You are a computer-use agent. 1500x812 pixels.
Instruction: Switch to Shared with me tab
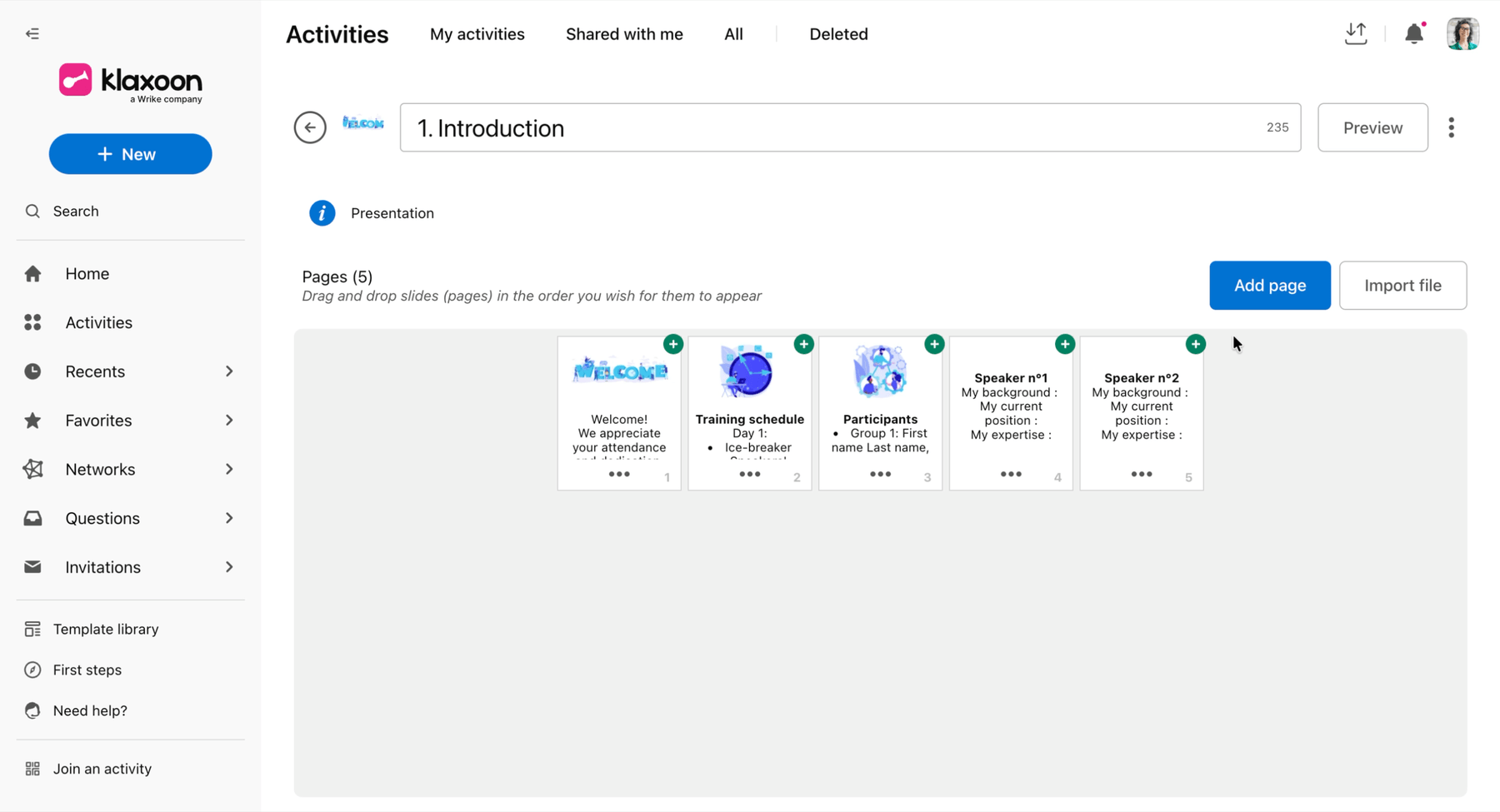tap(624, 34)
